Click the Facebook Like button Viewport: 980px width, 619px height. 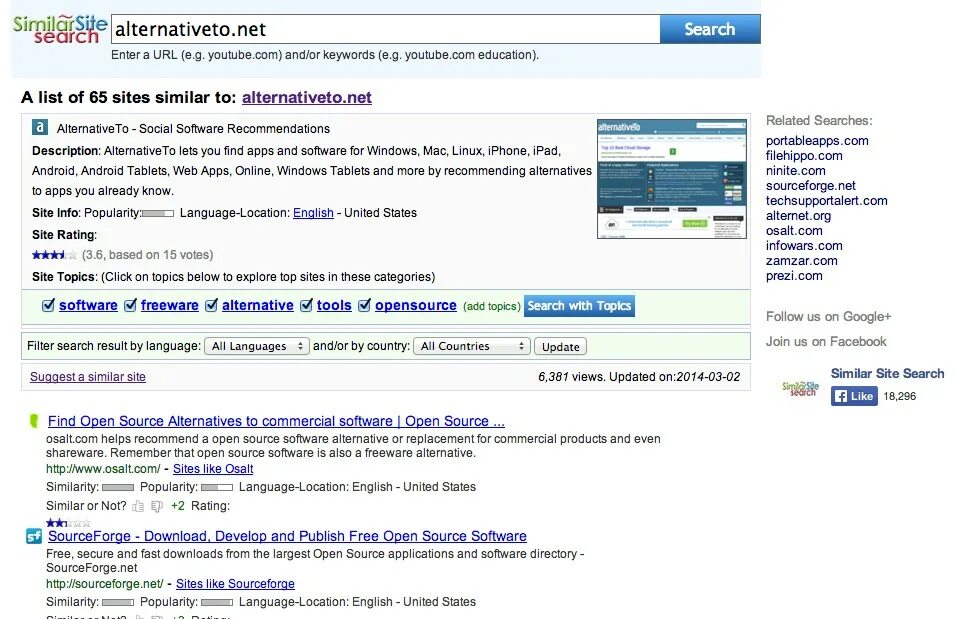[x=854, y=396]
